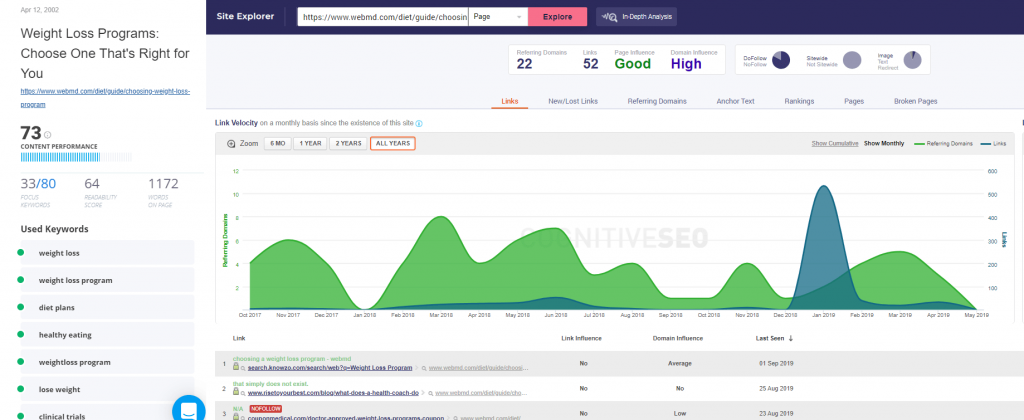Toggle Referring Domains legend series
Image resolution: width=1024 pixels, height=420 pixels.
click(942, 143)
